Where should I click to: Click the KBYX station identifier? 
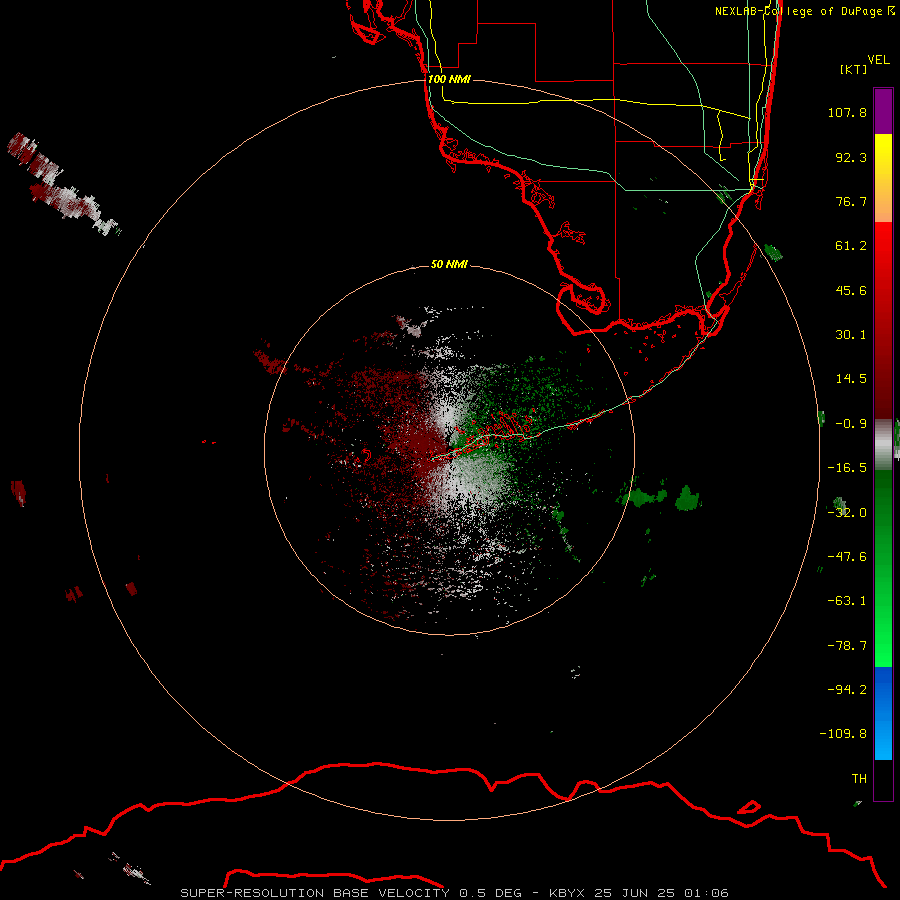coord(568,893)
